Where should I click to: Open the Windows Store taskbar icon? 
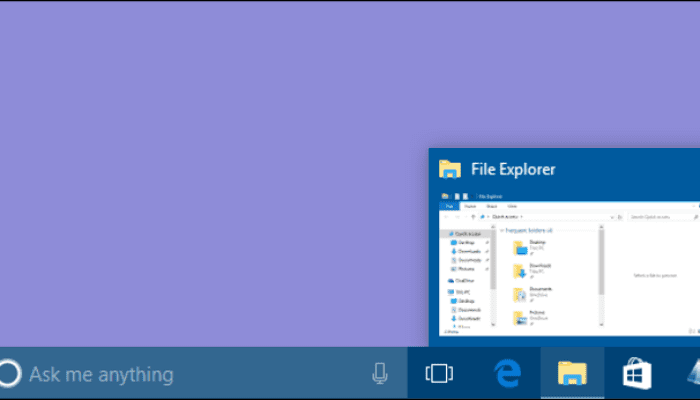pyautogui.click(x=637, y=374)
